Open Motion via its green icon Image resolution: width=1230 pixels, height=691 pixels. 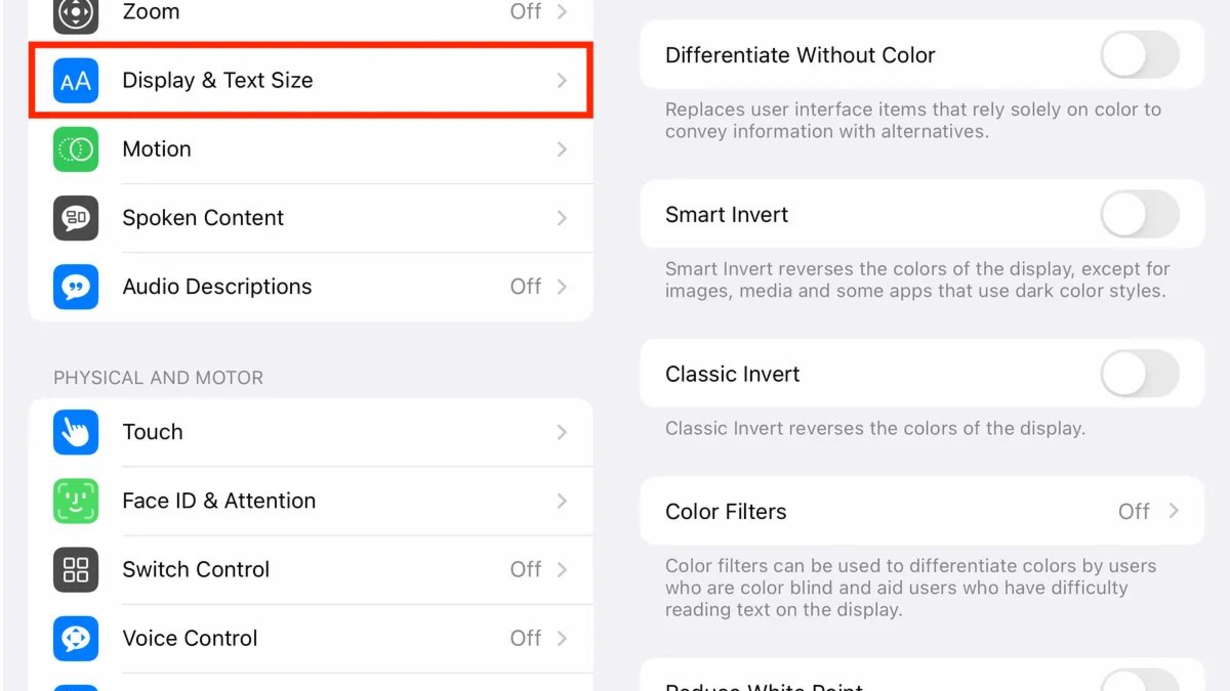[x=76, y=149]
